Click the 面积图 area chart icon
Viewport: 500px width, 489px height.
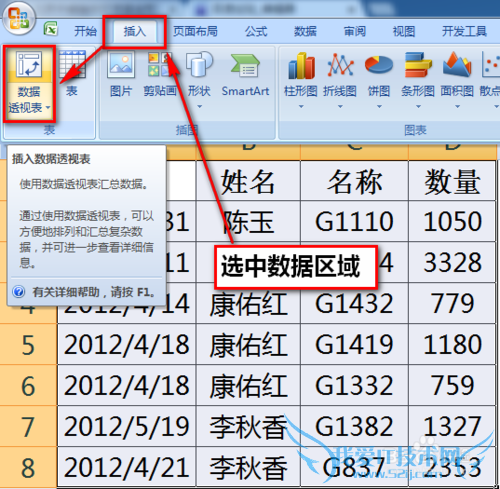457,65
